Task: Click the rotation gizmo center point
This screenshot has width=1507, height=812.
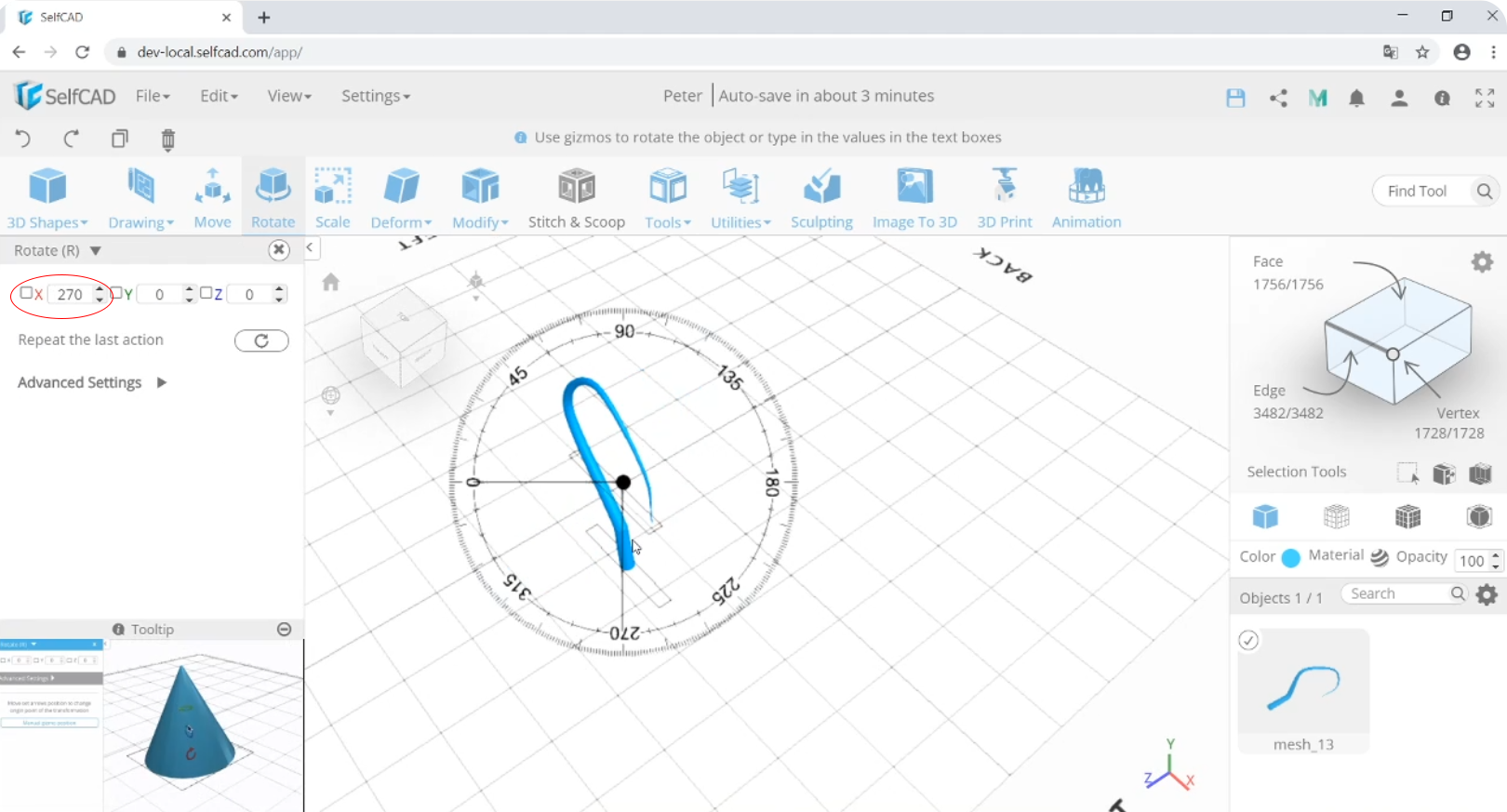Action: pyautogui.click(x=623, y=482)
